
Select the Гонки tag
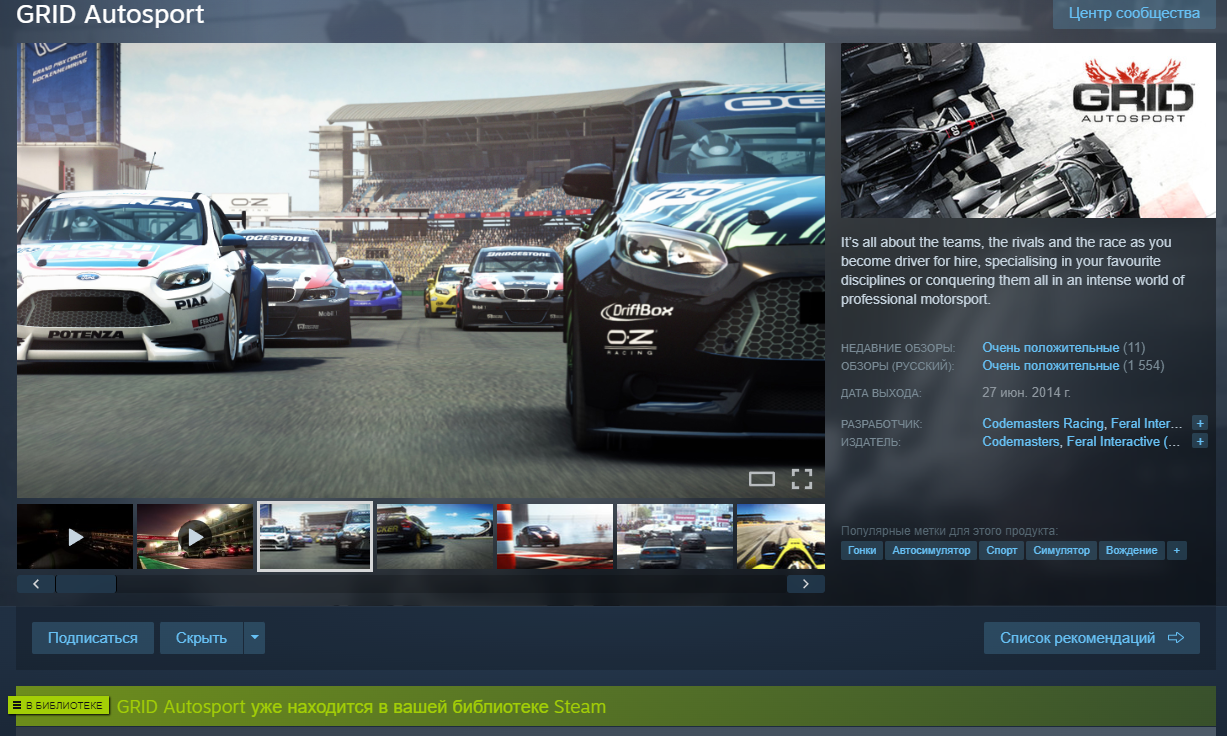pos(862,551)
